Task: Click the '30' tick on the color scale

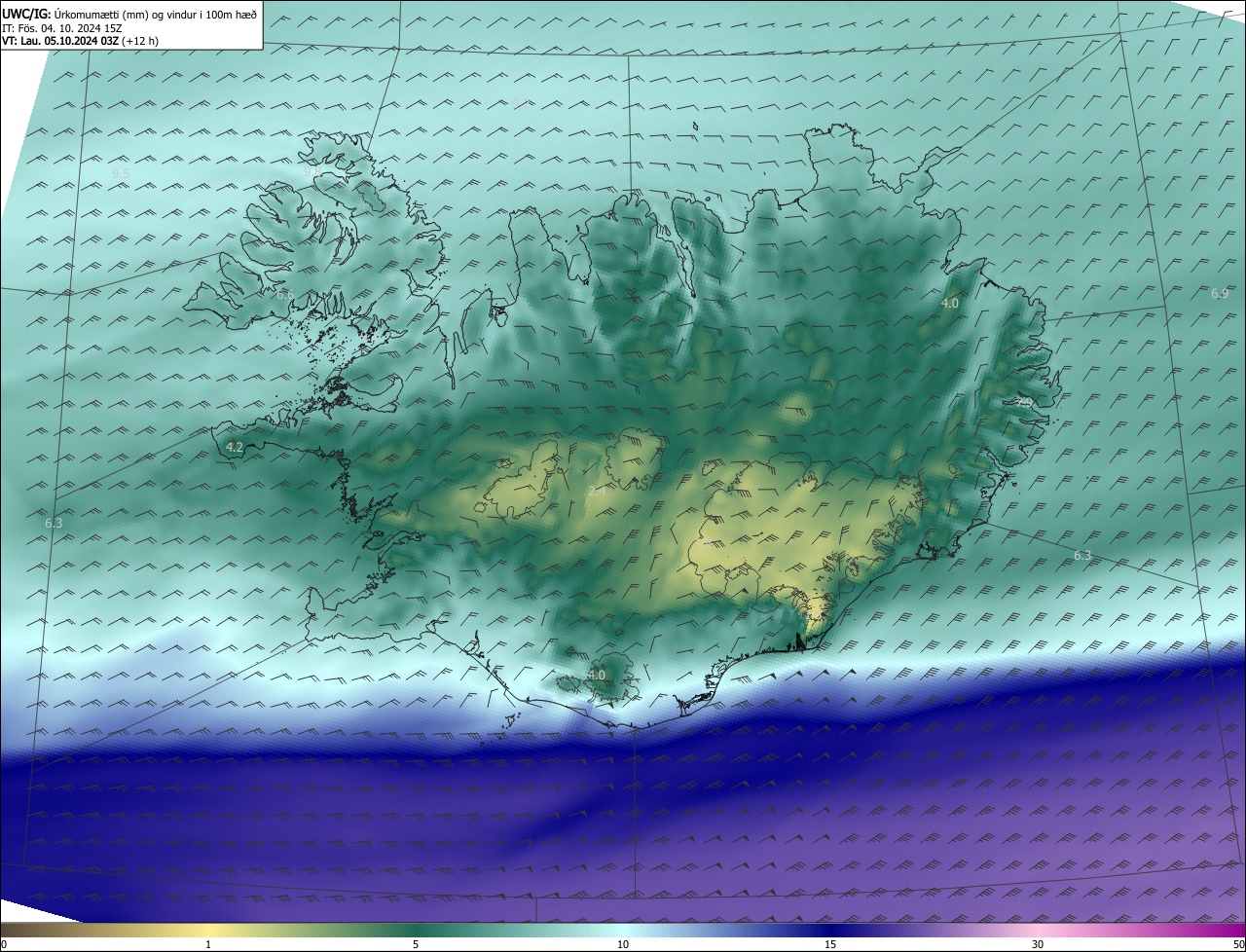Action: (1038, 944)
